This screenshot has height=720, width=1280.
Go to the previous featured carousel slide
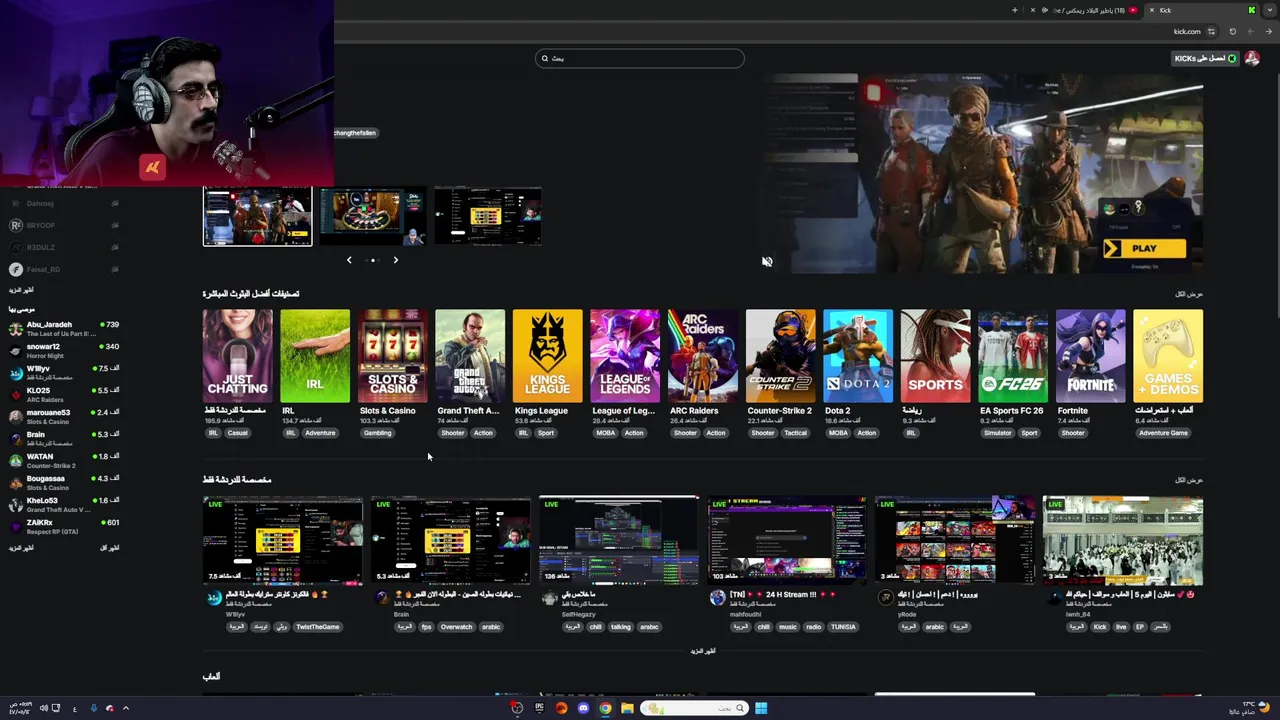click(x=349, y=260)
